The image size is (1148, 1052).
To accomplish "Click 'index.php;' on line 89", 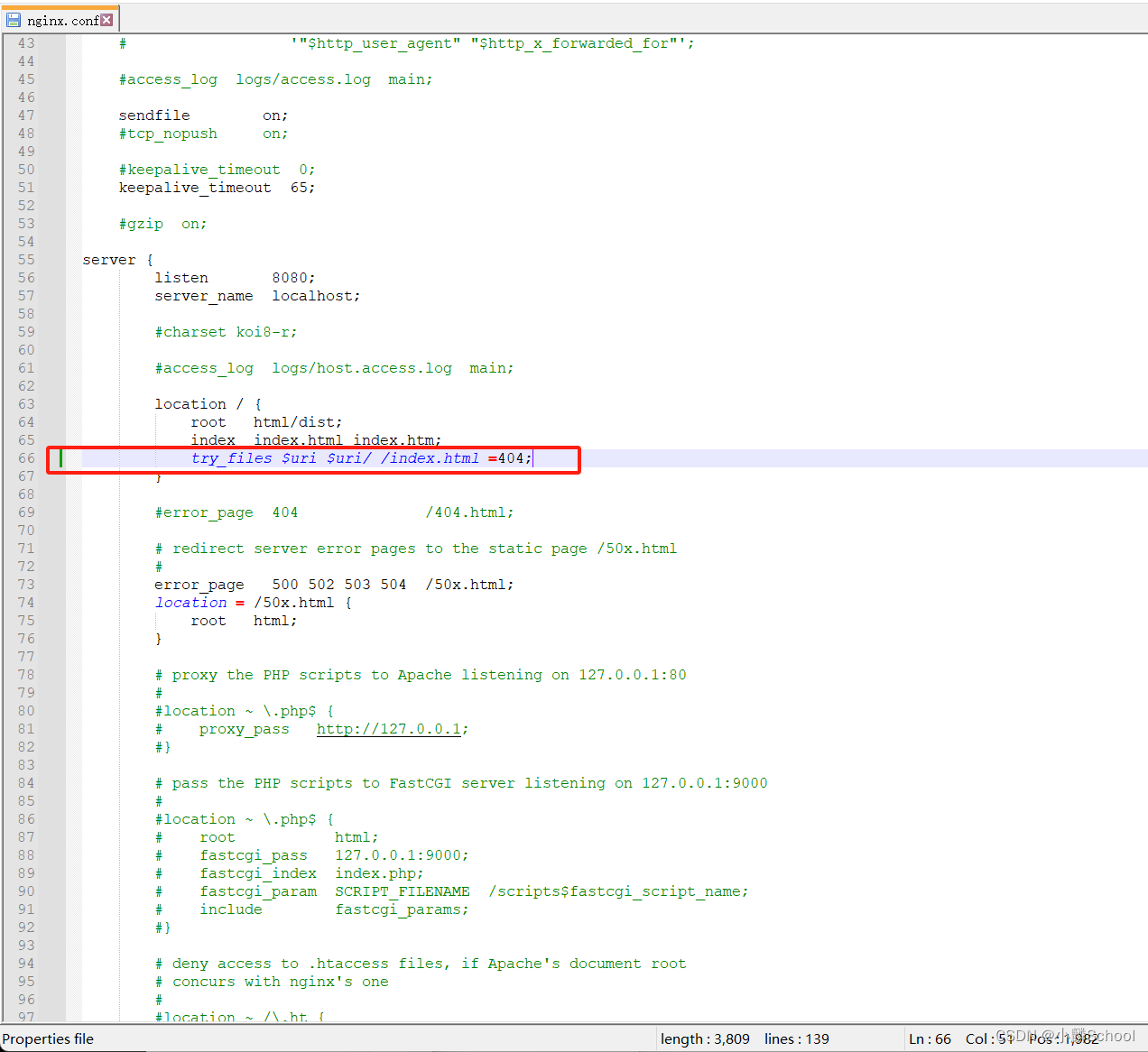I will pos(380,873).
